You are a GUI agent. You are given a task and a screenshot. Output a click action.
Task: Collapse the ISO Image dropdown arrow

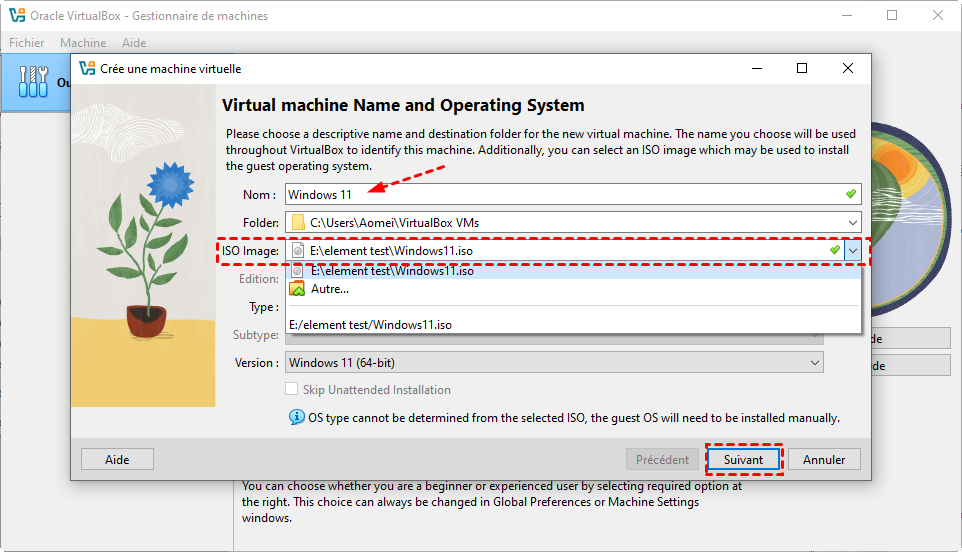[851, 251]
